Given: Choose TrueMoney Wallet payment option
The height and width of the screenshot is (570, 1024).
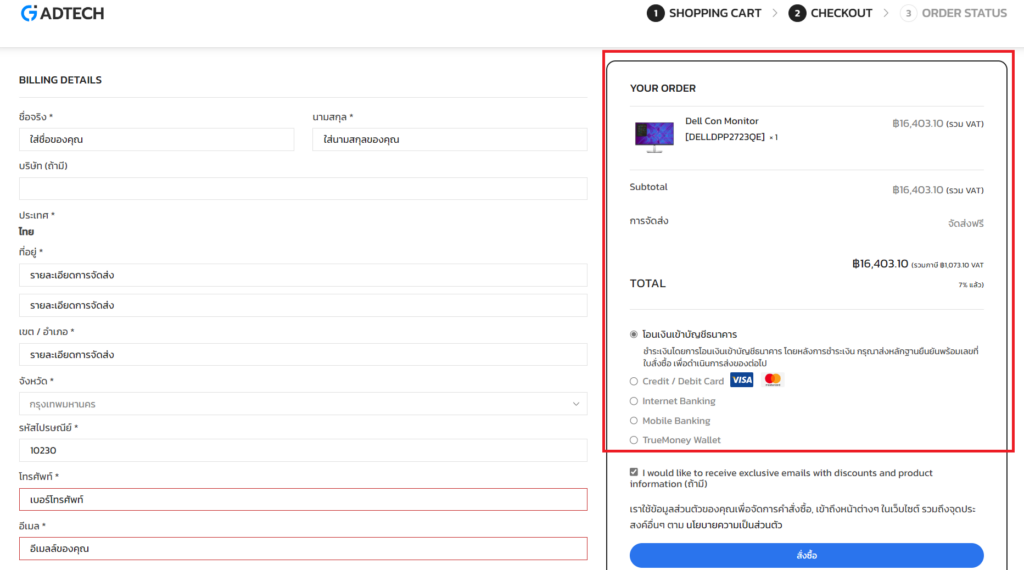Looking at the screenshot, I should [634, 440].
